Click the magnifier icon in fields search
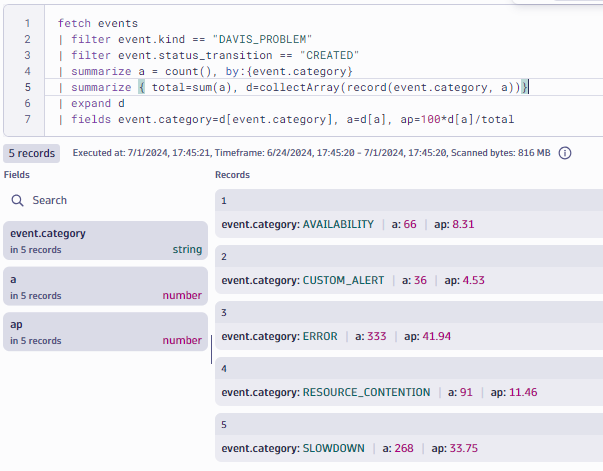The image size is (603, 471). click(17, 200)
